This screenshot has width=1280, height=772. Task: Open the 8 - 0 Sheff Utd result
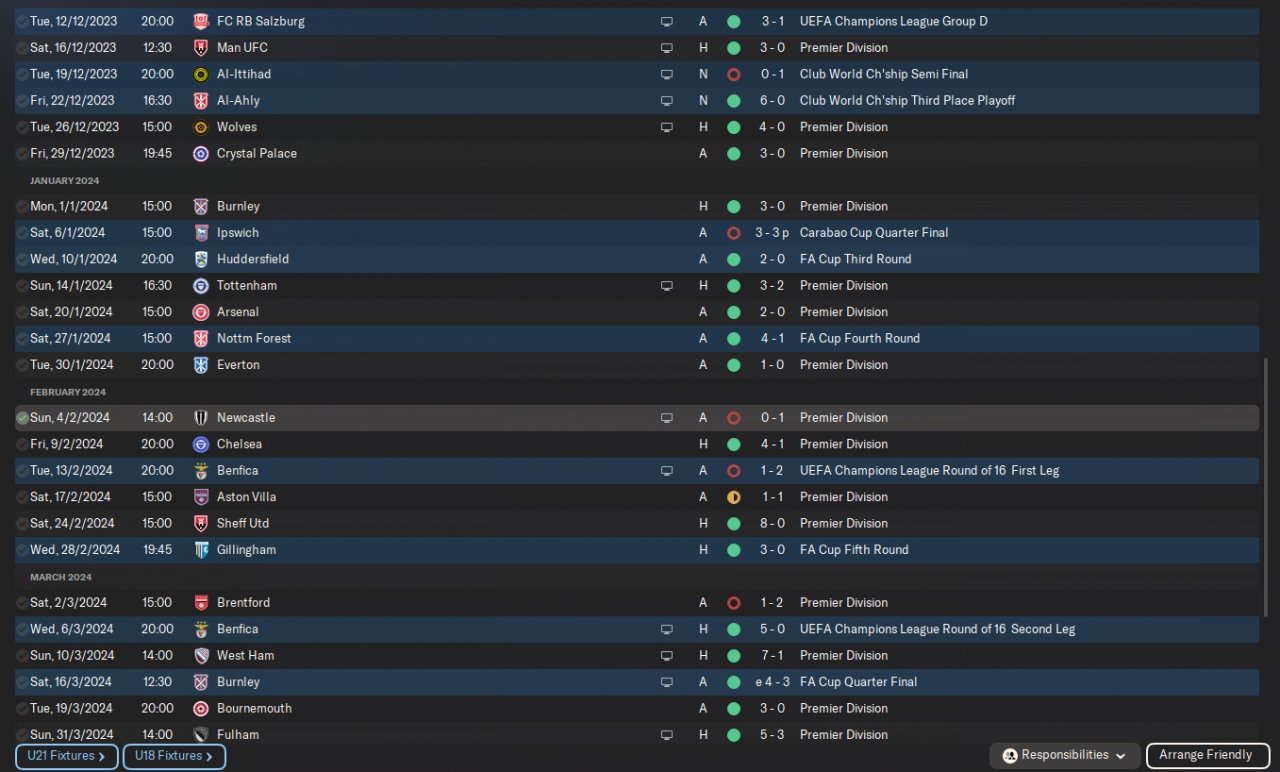point(772,524)
